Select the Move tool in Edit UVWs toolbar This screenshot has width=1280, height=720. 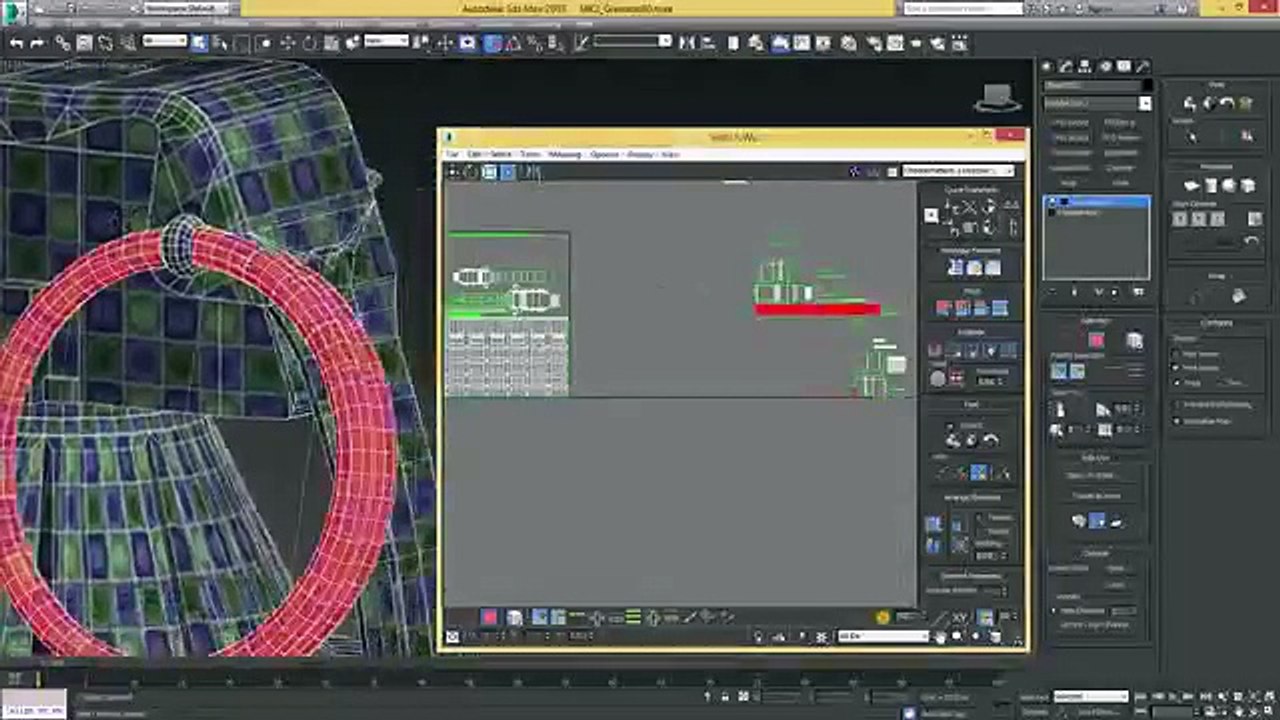tap(453, 172)
